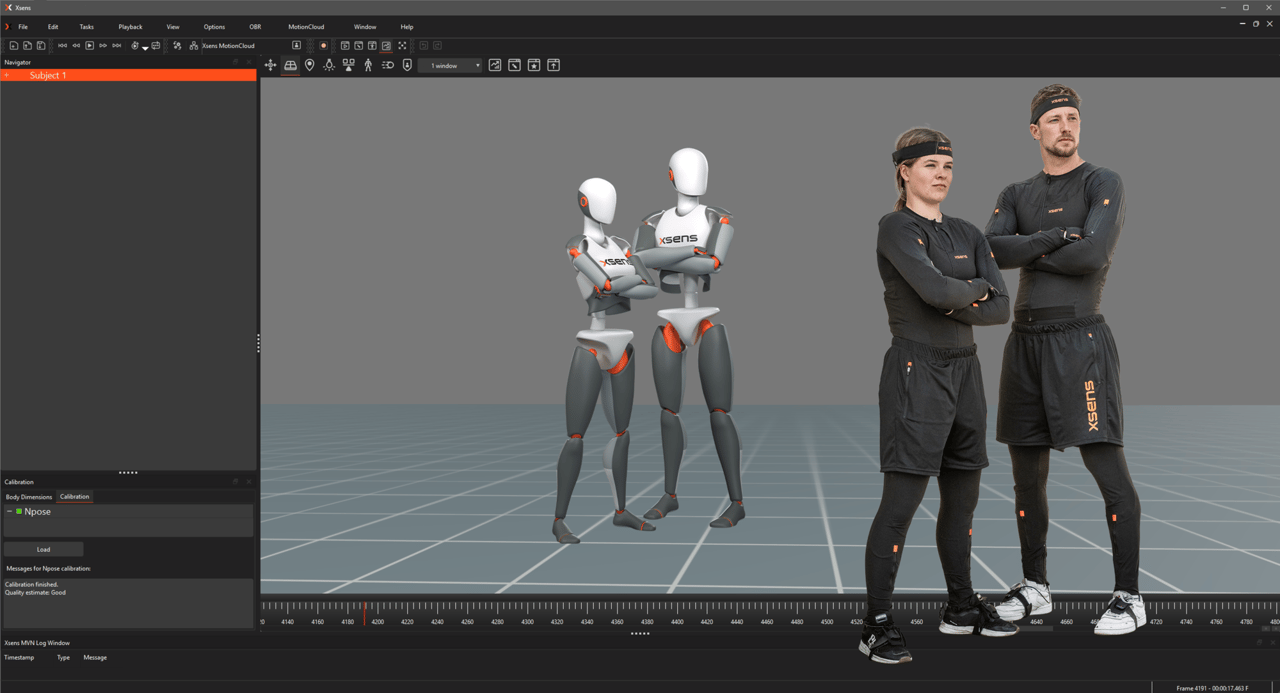Select the character view icon in viewport toolbar
Image resolution: width=1280 pixels, height=693 pixels.
coord(367,64)
